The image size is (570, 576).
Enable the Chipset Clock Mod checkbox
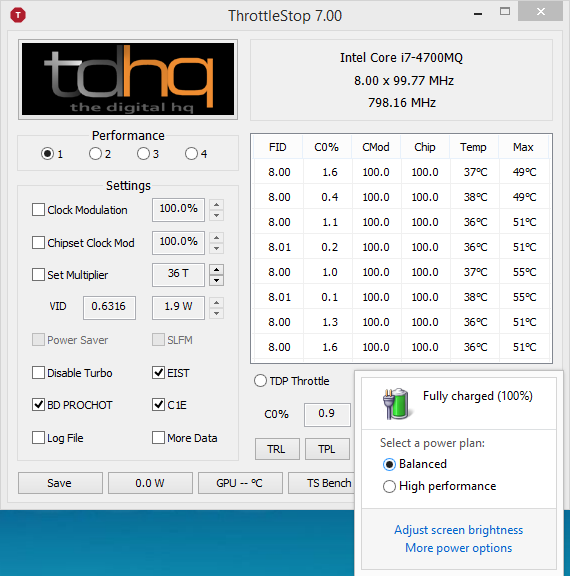tap(38, 242)
